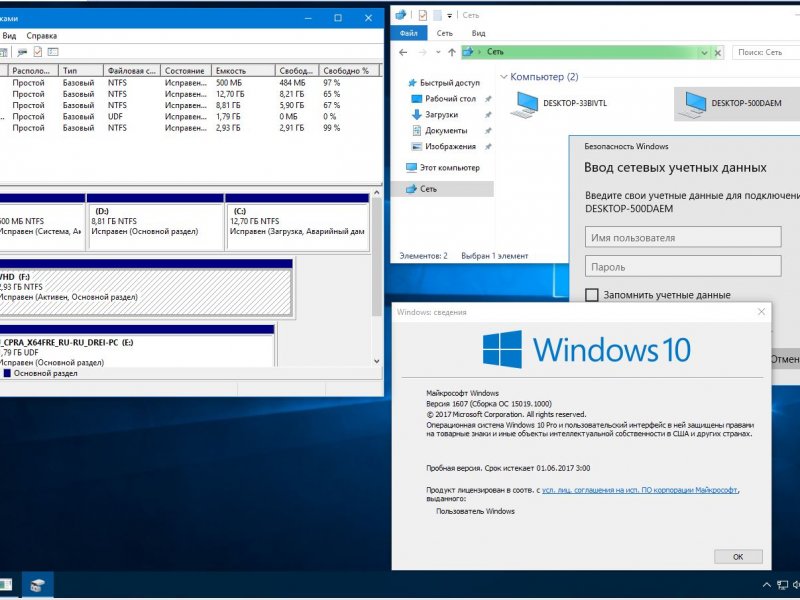Click the scroll up arrow in Disk Management graphical pane

pyautogui.click(x=377, y=193)
